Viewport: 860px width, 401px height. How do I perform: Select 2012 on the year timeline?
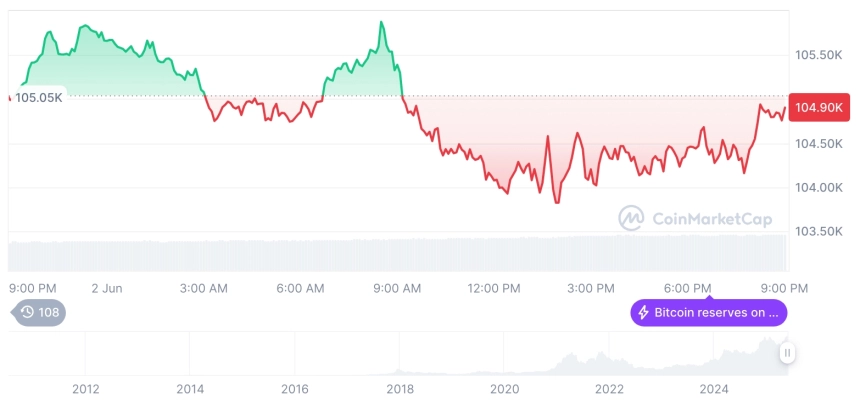click(85, 388)
